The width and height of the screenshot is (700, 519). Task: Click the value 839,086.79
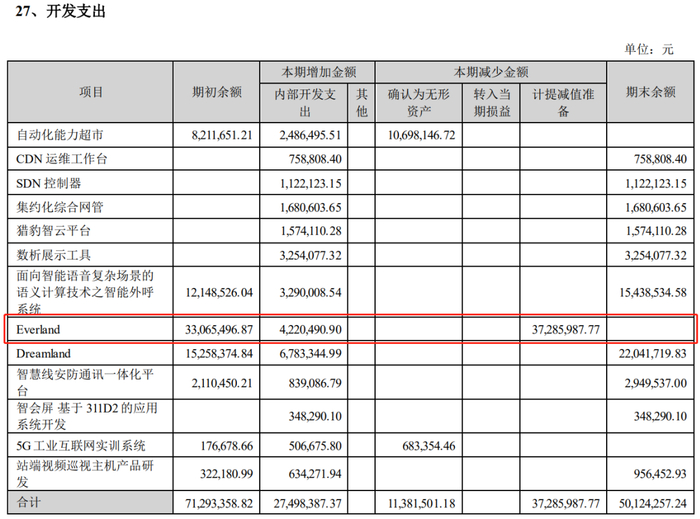click(315, 383)
